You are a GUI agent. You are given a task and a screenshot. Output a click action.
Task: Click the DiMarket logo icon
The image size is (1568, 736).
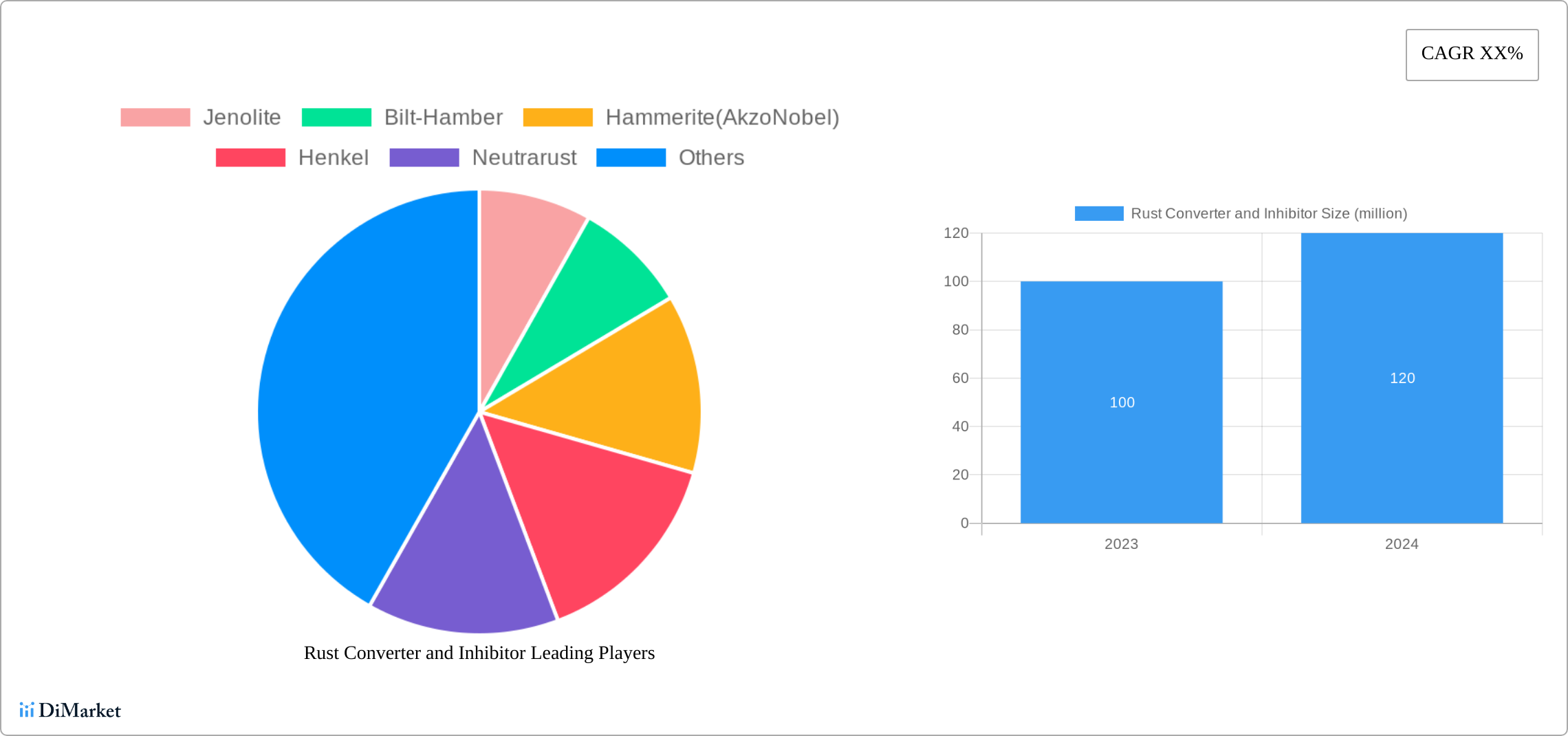pos(28,710)
